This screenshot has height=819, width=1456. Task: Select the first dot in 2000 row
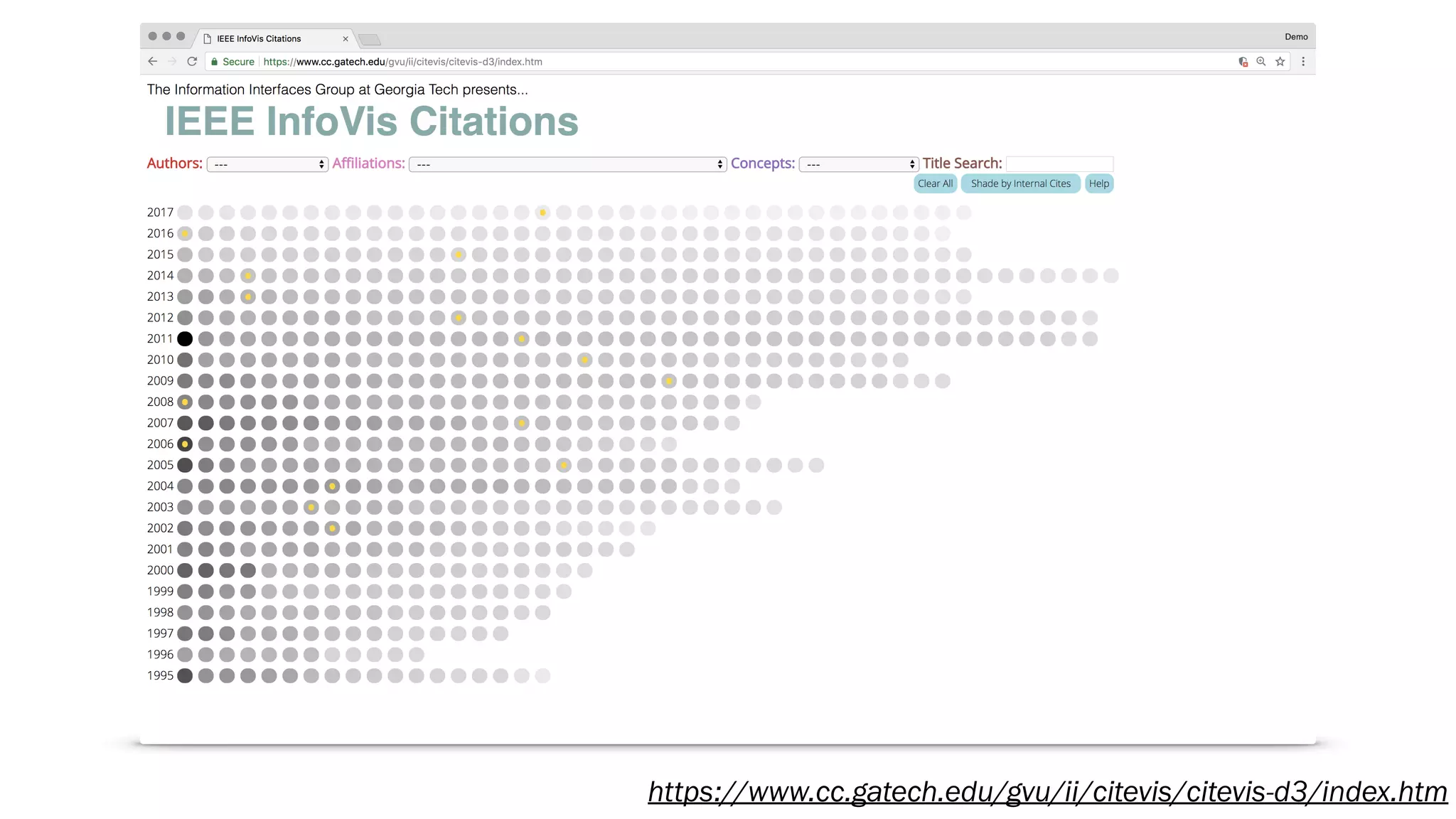pyautogui.click(x=185, y=570)
